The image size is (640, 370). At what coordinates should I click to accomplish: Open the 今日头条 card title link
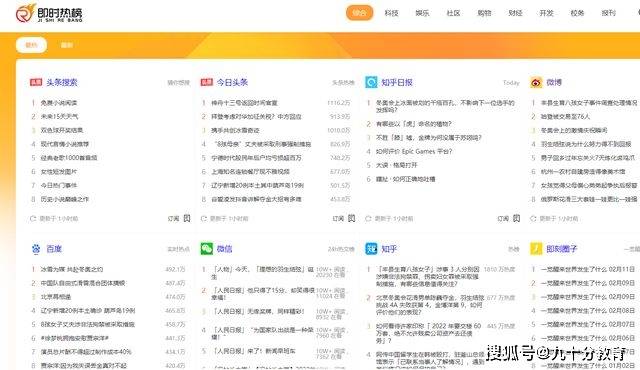(232, 82)
